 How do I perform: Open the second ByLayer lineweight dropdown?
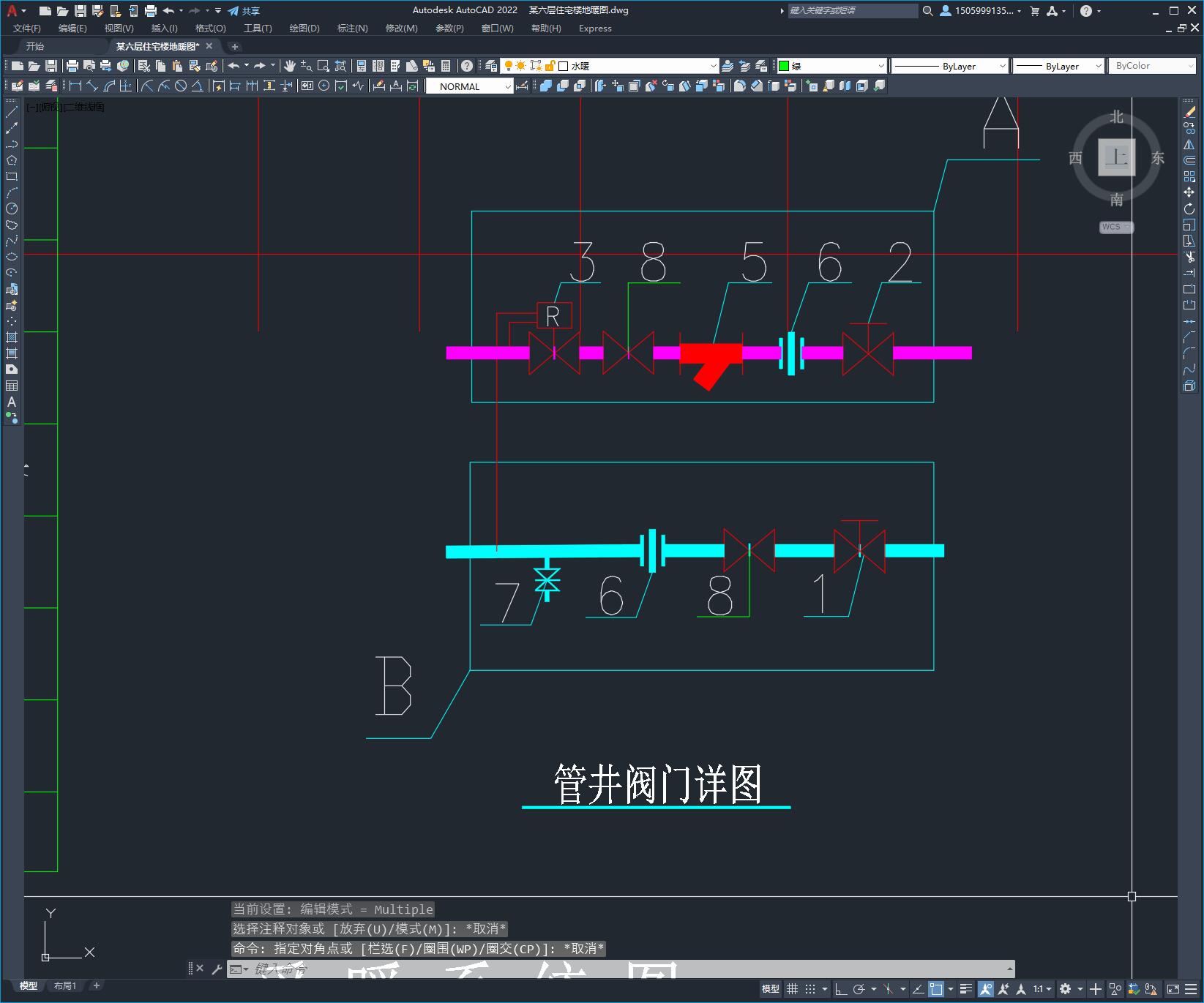(1098, 66)
